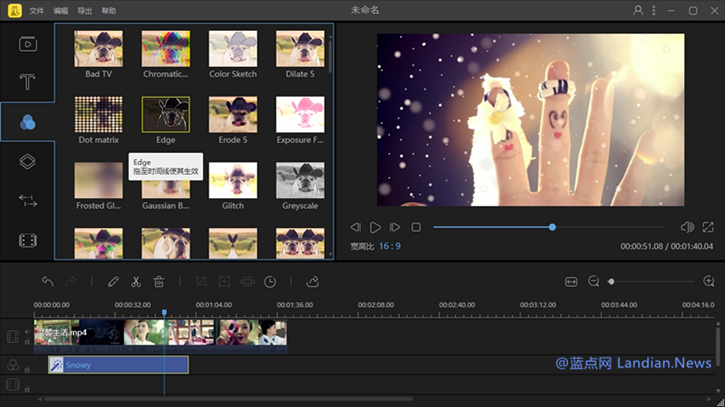
Task: Toggle the preview volume speaker
Action: point(687,227)
